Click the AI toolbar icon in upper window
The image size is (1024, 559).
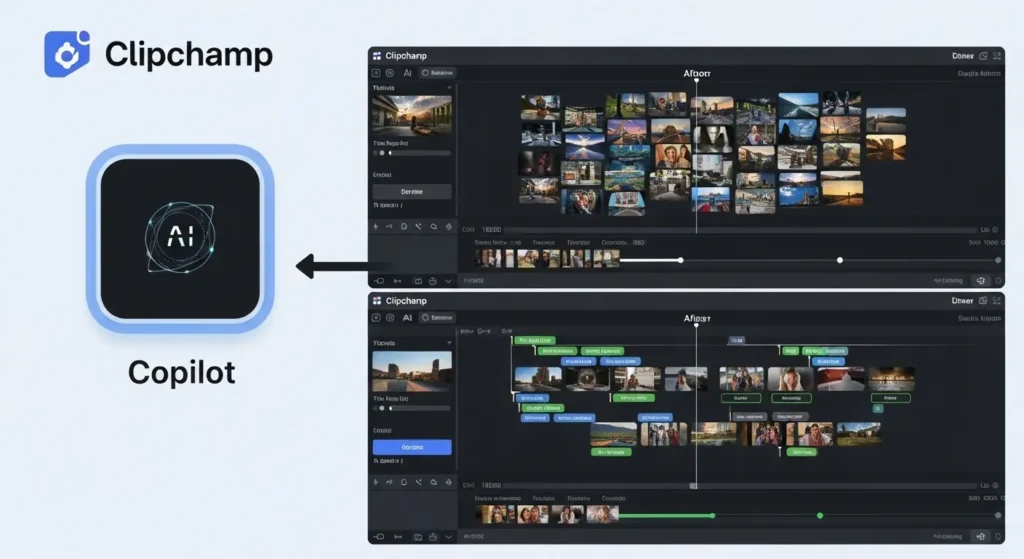[x=408, y=73]
